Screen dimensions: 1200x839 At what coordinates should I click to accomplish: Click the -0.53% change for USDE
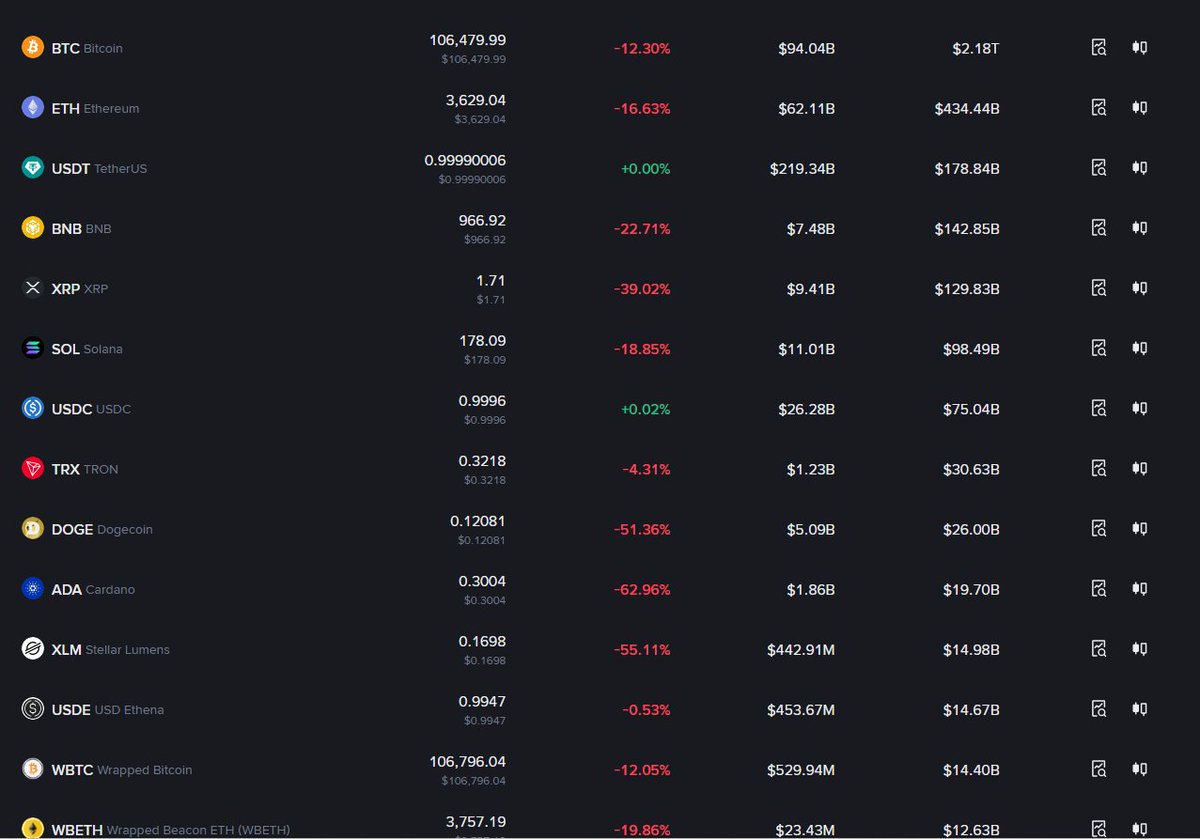[x=646, y=710]
